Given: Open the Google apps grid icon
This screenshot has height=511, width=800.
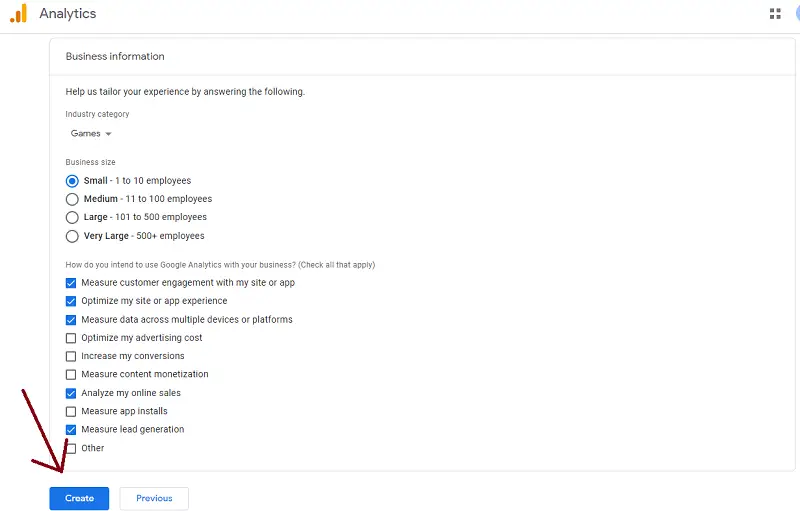Looking at the screenshot, I should (x=775, y=14).
